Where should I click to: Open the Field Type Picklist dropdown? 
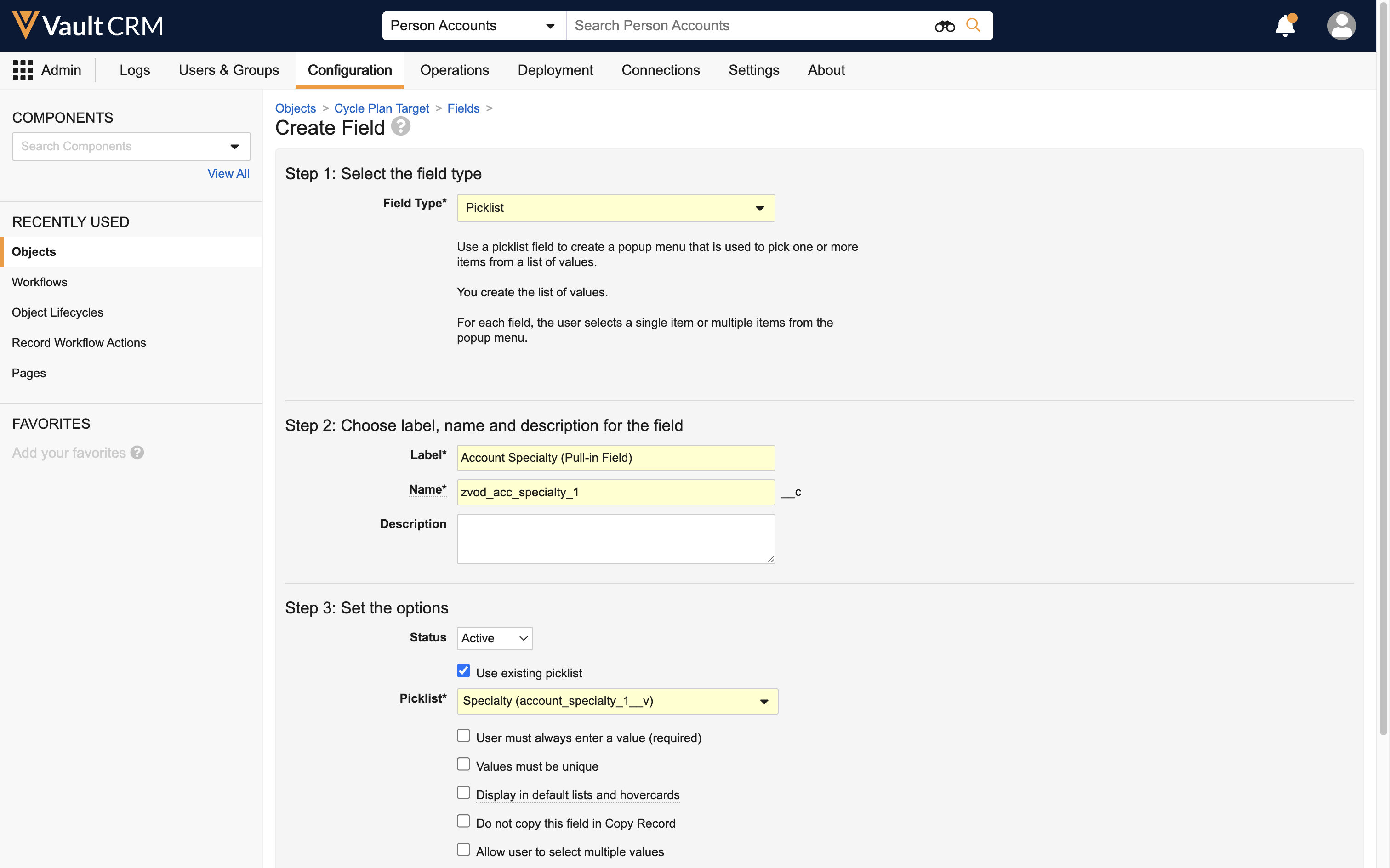pyautogui.click(x=615, y=208)
